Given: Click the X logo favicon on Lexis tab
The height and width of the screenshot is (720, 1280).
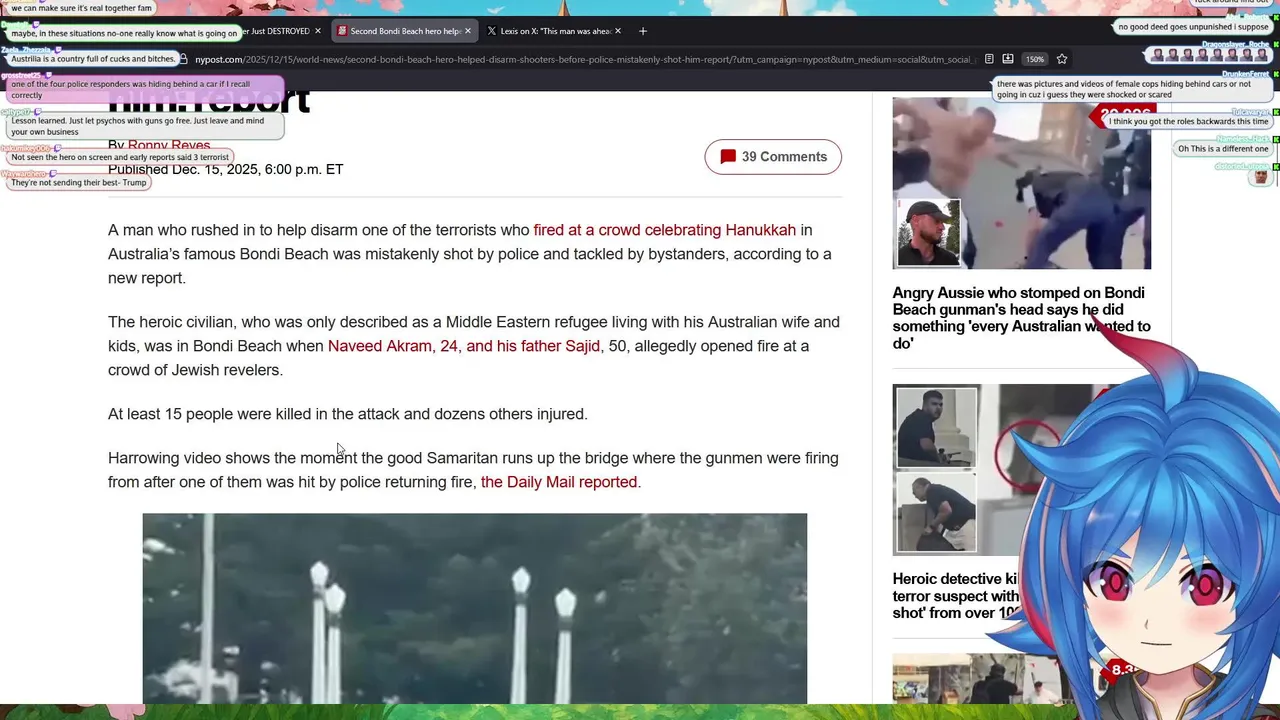Looking at the screenshot, I should pyautogui.click(x=492, y=31).
